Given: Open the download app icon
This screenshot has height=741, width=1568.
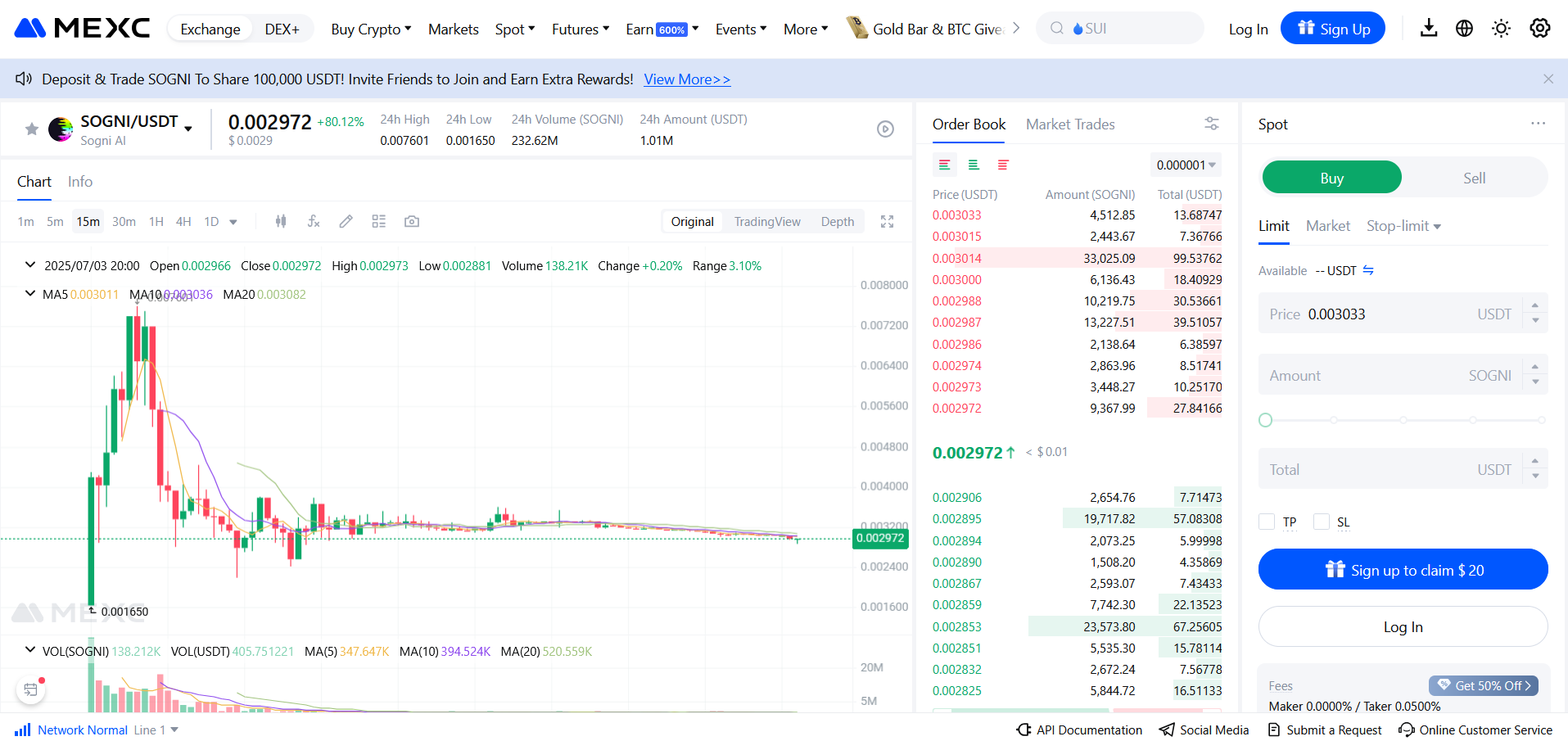Looking at the screenshot, I should click(x=1429, y=29).
